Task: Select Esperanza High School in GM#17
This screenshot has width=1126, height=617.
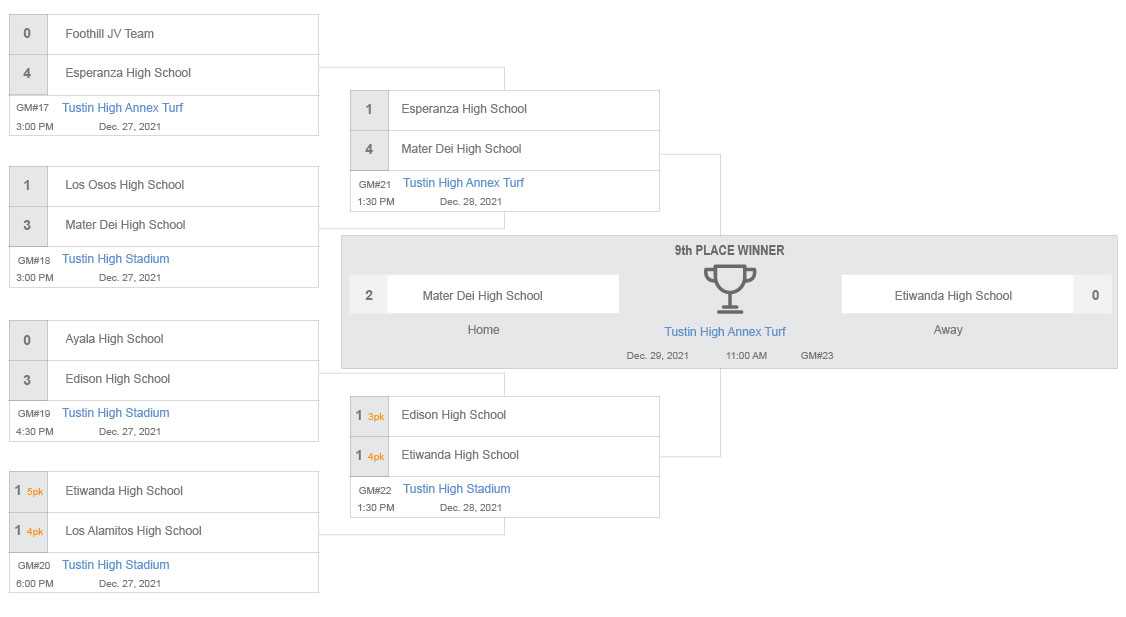Action: pos(164,74)
